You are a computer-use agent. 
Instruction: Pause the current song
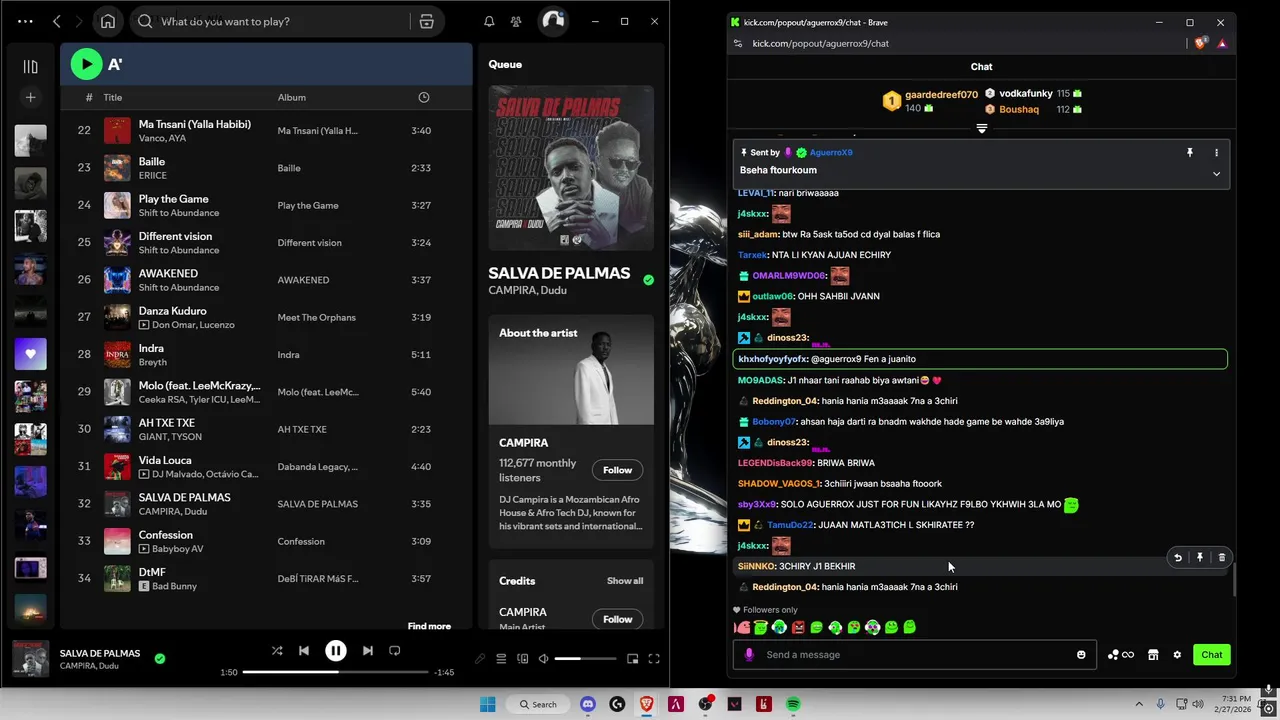[x=336, y=651]
